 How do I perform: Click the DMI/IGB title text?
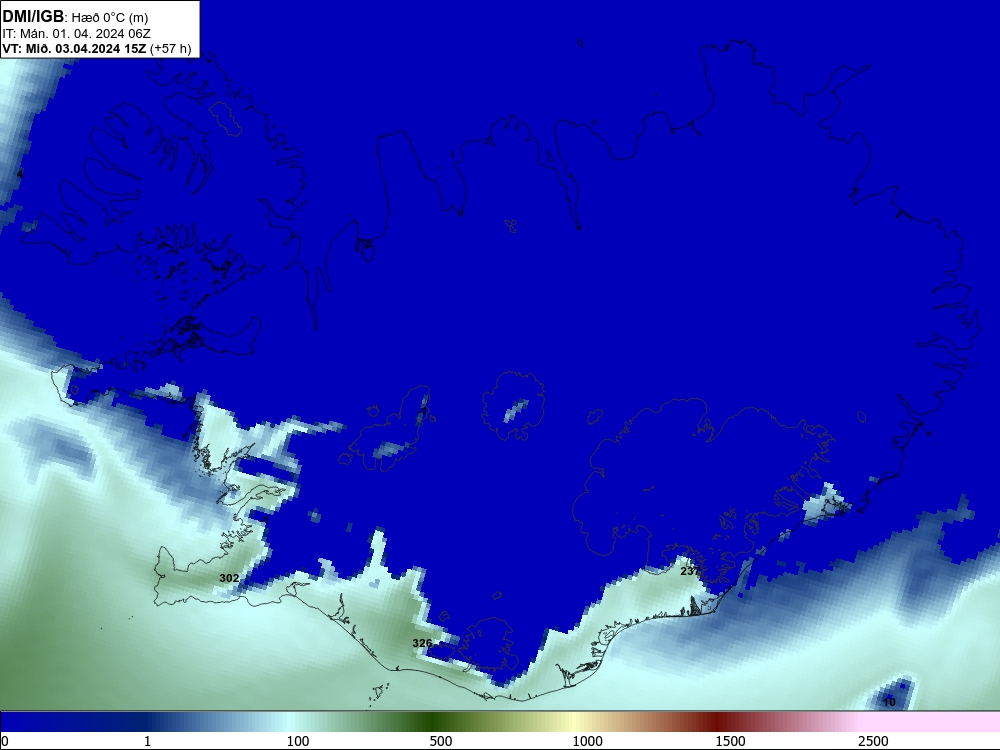point(33,17)
